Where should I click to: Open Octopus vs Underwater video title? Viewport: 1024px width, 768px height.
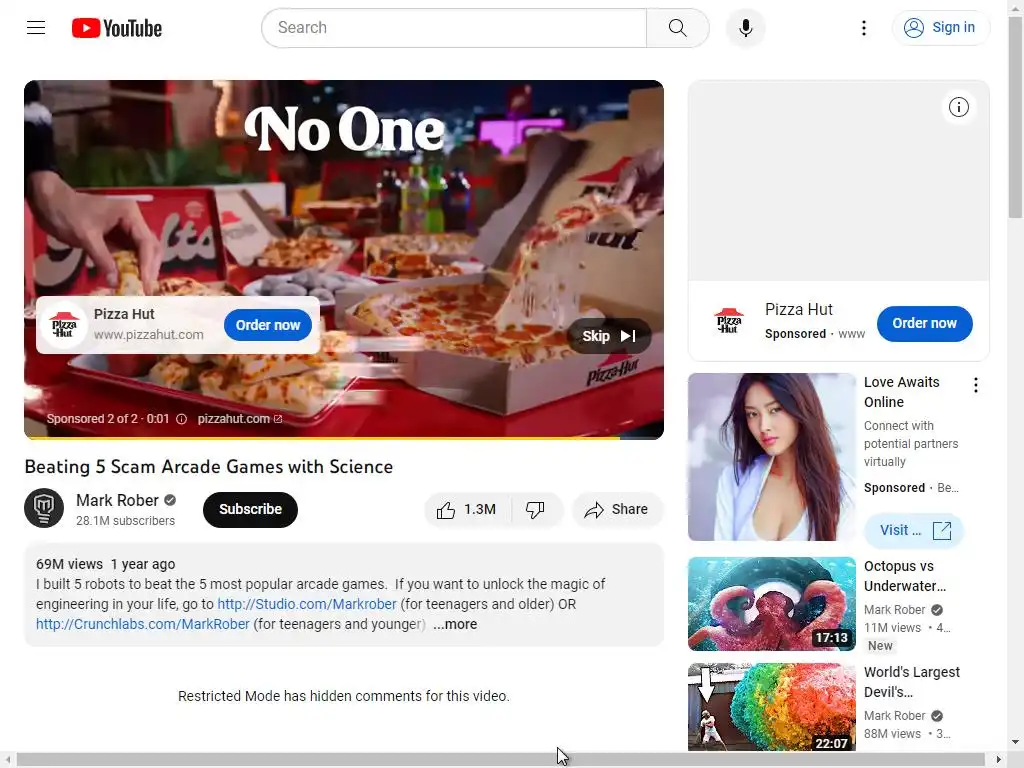pos(904,576)
